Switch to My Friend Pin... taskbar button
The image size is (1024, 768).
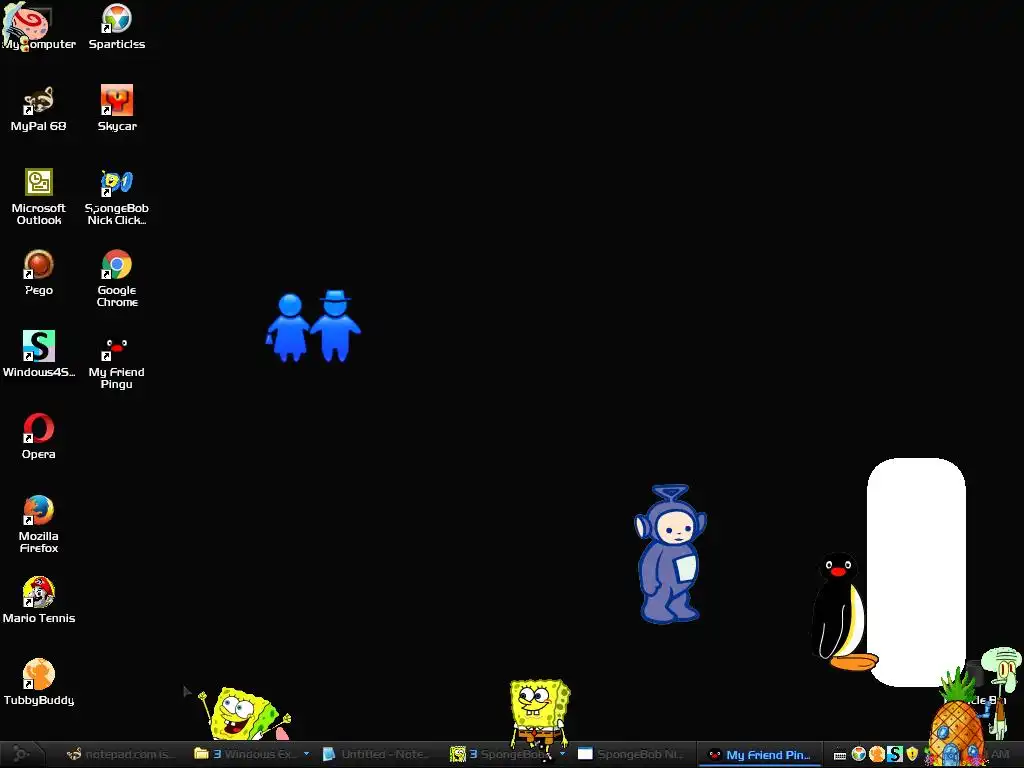coord(760,754)
